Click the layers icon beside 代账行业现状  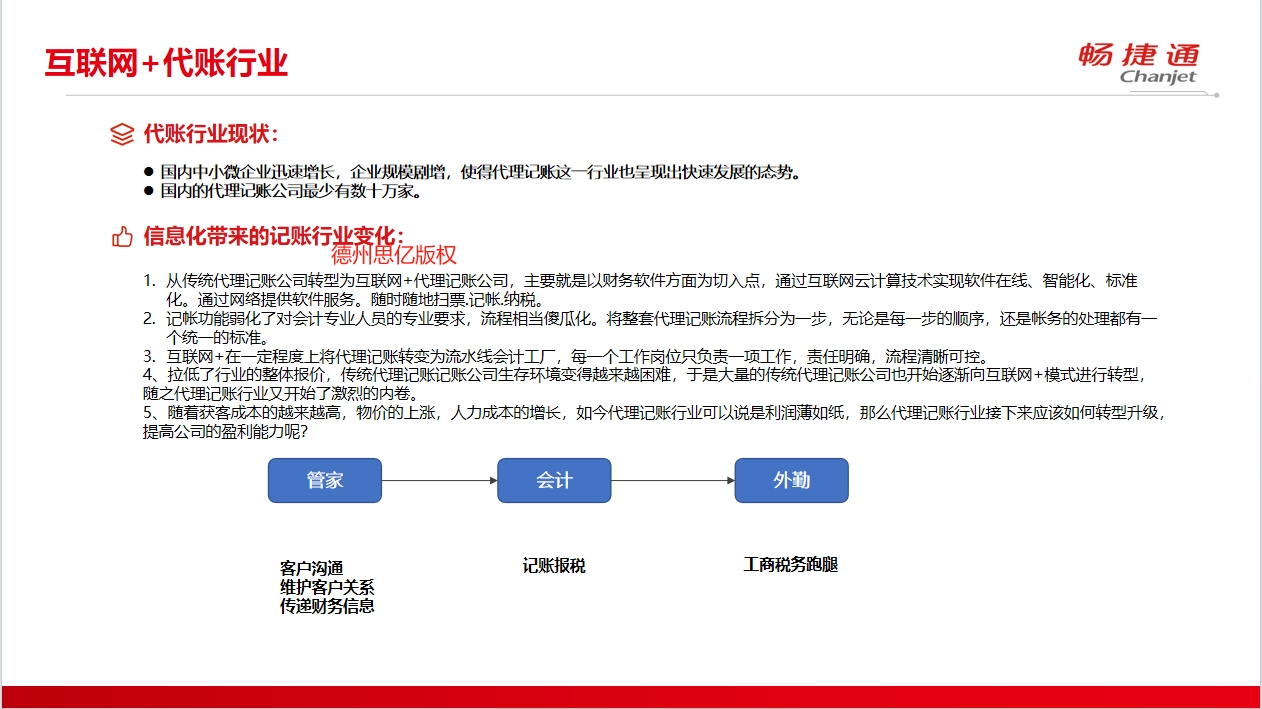click(122, 134)
